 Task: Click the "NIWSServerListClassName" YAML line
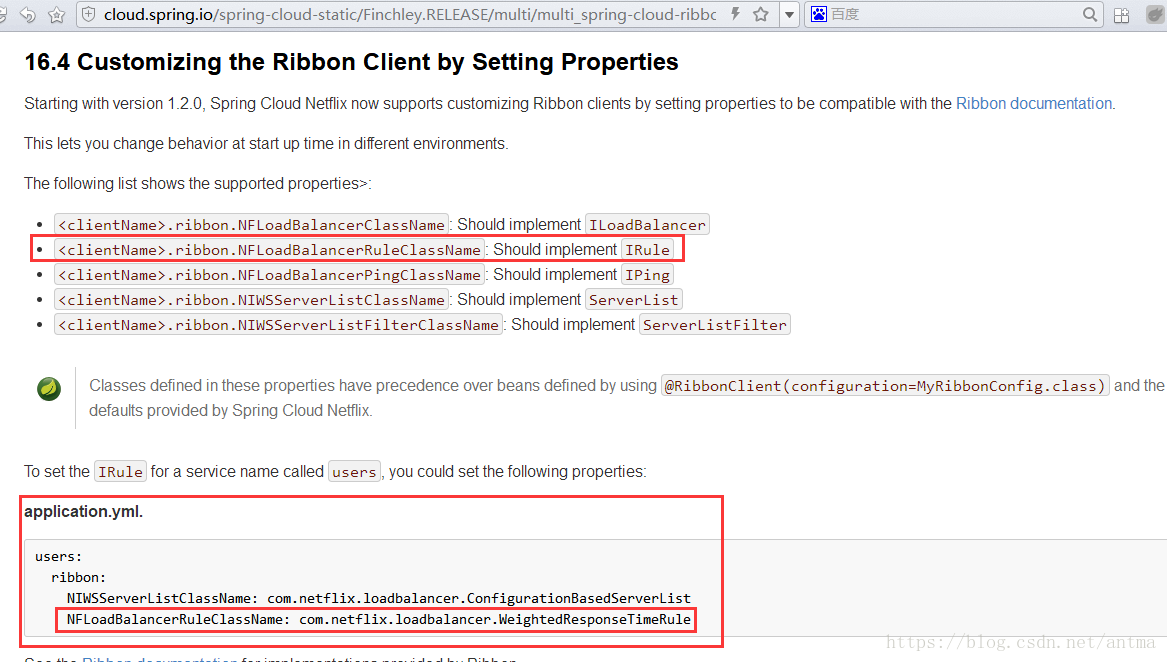(379, 598)
